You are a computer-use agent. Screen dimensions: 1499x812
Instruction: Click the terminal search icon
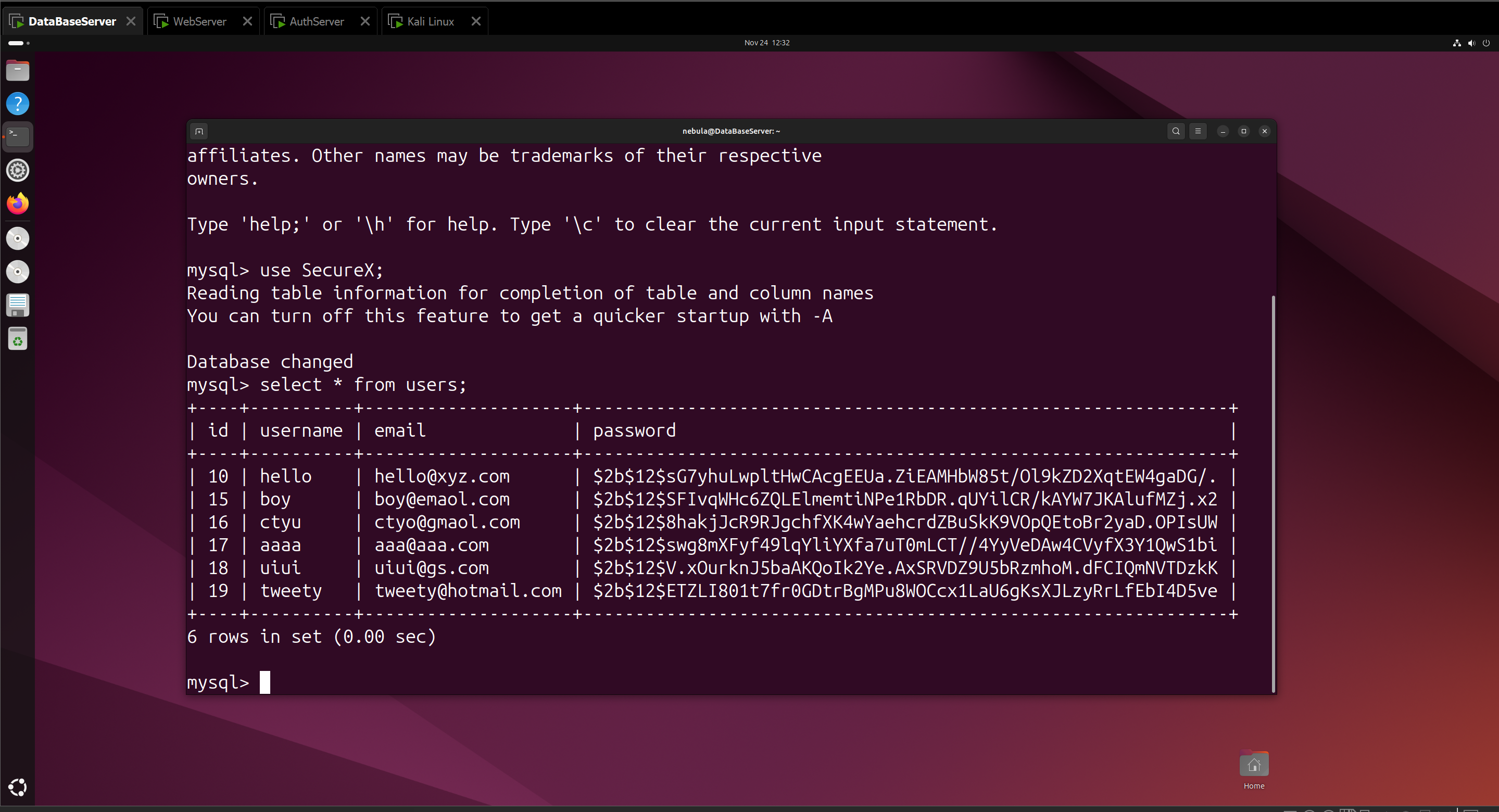click(x=1176, y=131)
